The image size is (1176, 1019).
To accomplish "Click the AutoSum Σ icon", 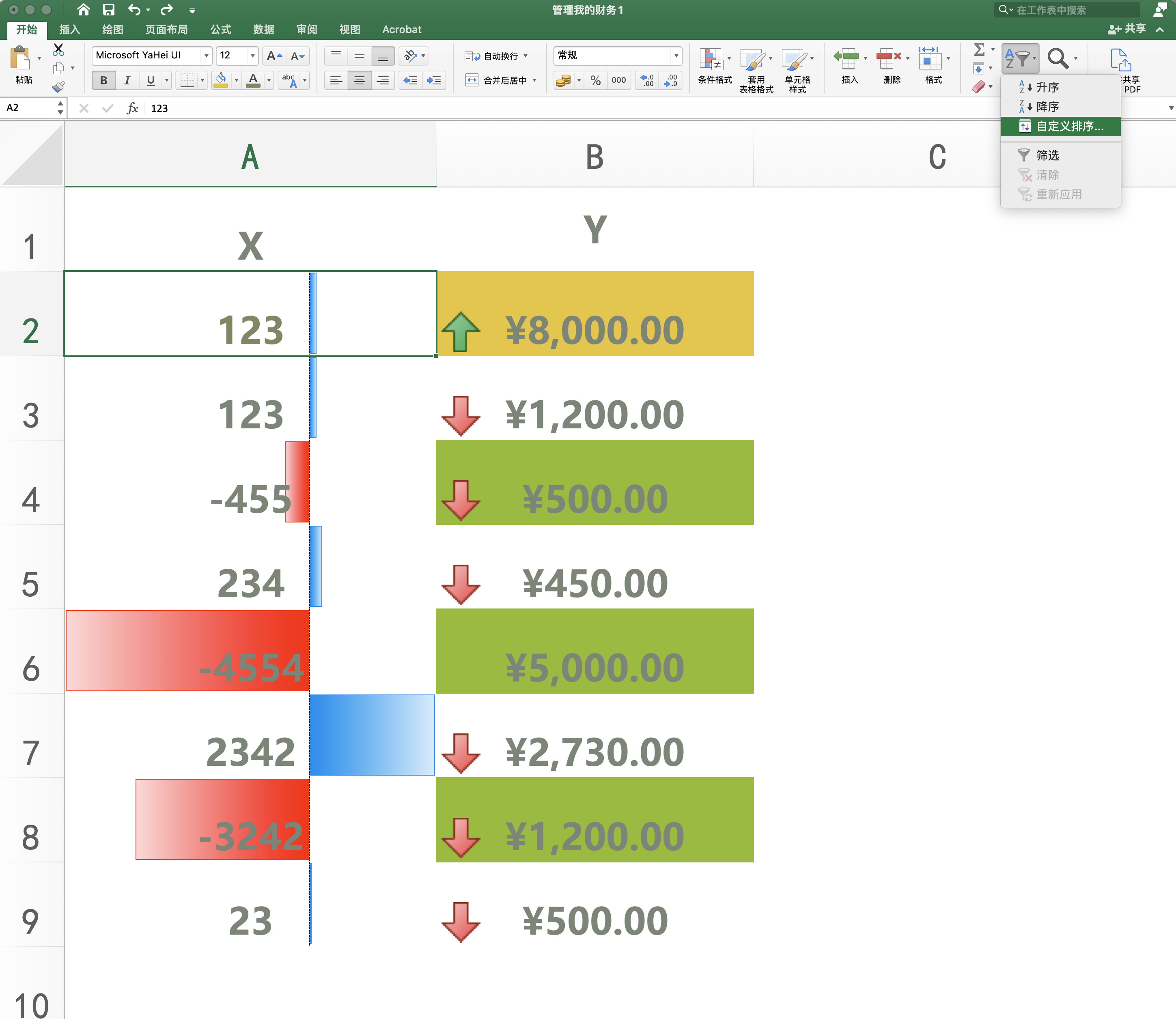I will (x=980, y=50).
